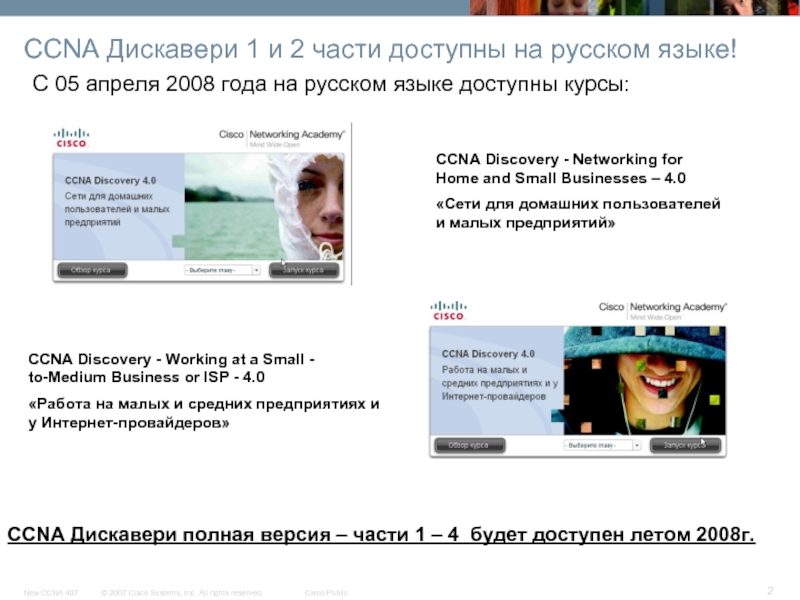
Task: Click the Cisco logo in the second course card
Action: (x=448, y=311)
